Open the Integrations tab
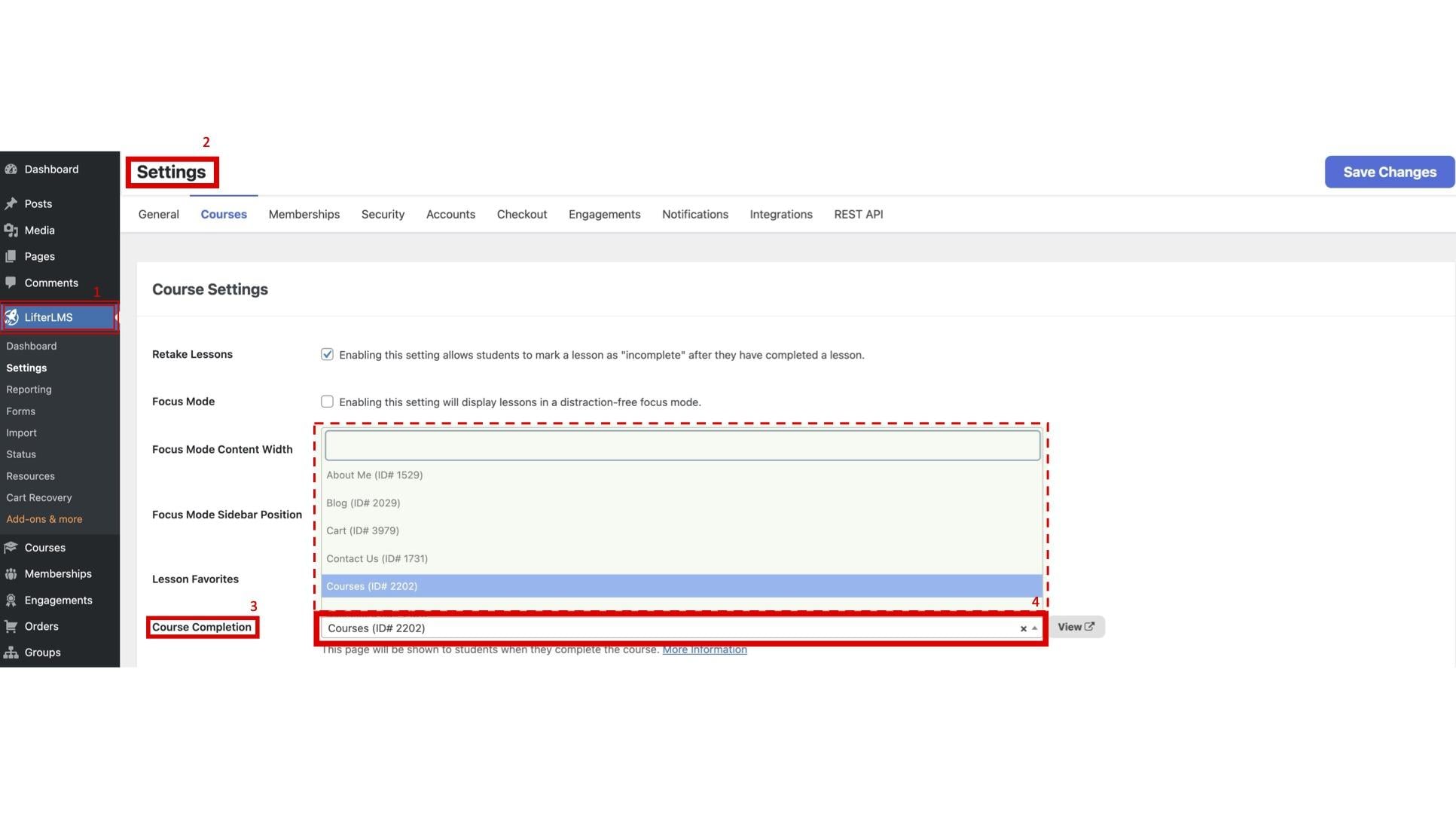Viewport: 1456px width, 819px height. point(781,215)
